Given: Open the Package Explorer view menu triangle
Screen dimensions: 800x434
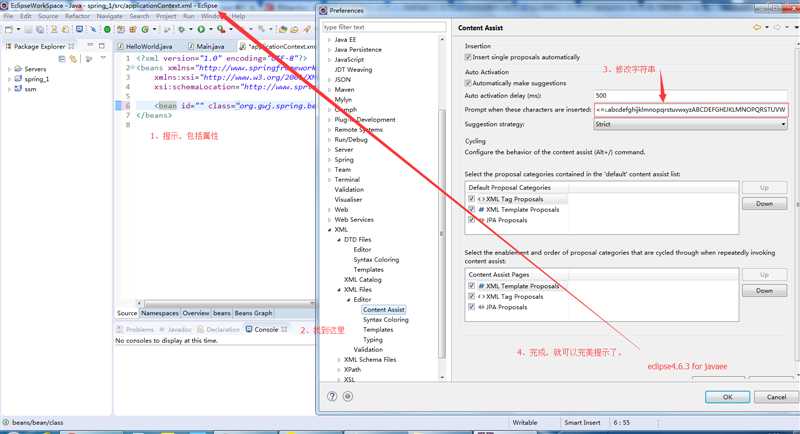Looking at the screenshot, I should coord(103,59).
